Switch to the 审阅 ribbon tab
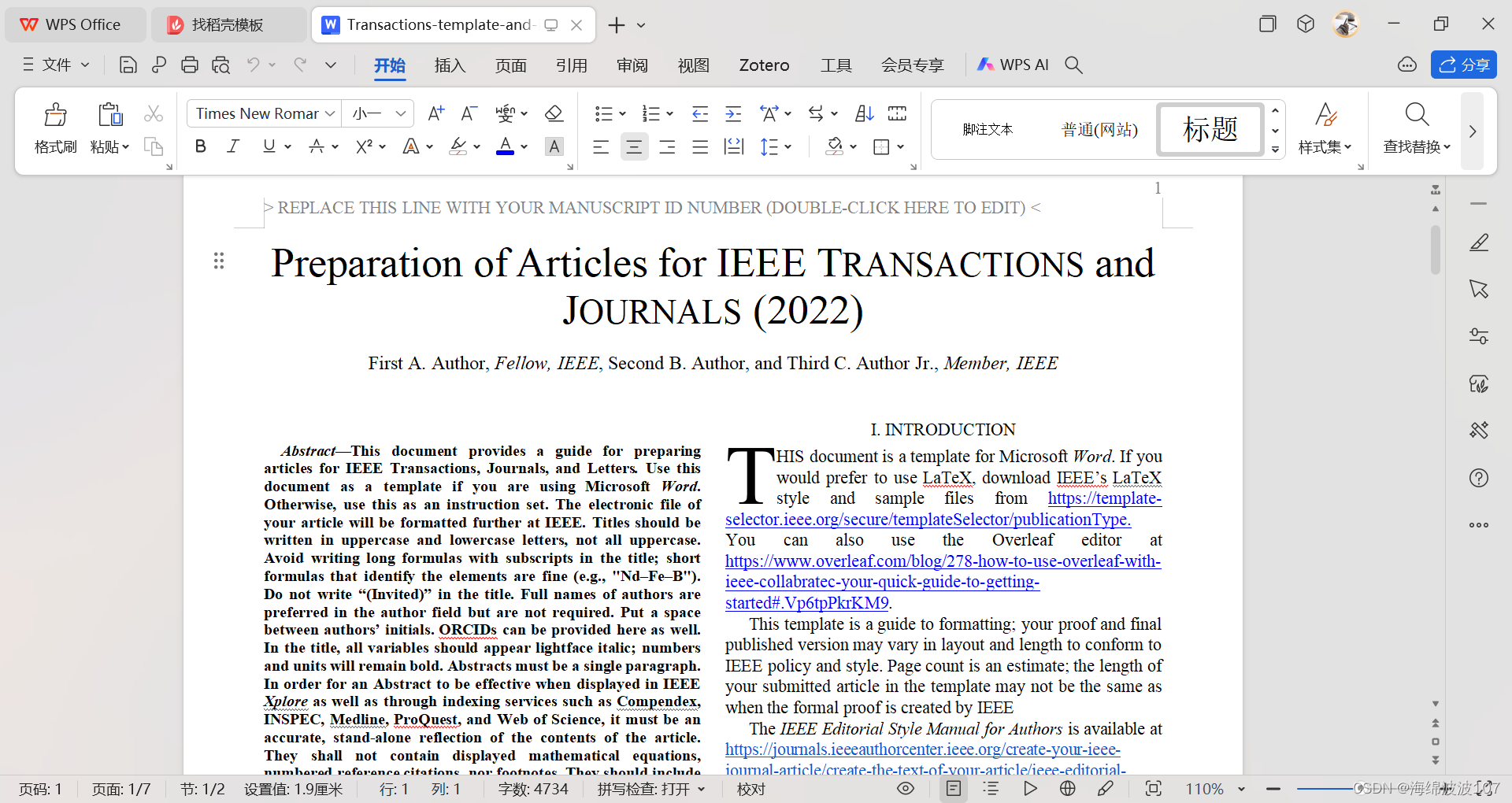The height and width of the screenshot is (803, 1512). pos(632,65)
